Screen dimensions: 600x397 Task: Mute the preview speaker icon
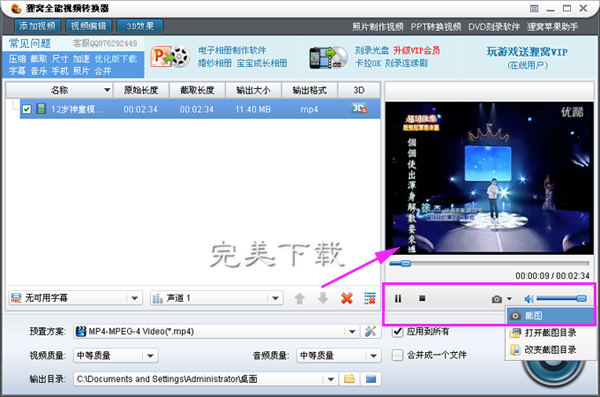pos(528,299)
